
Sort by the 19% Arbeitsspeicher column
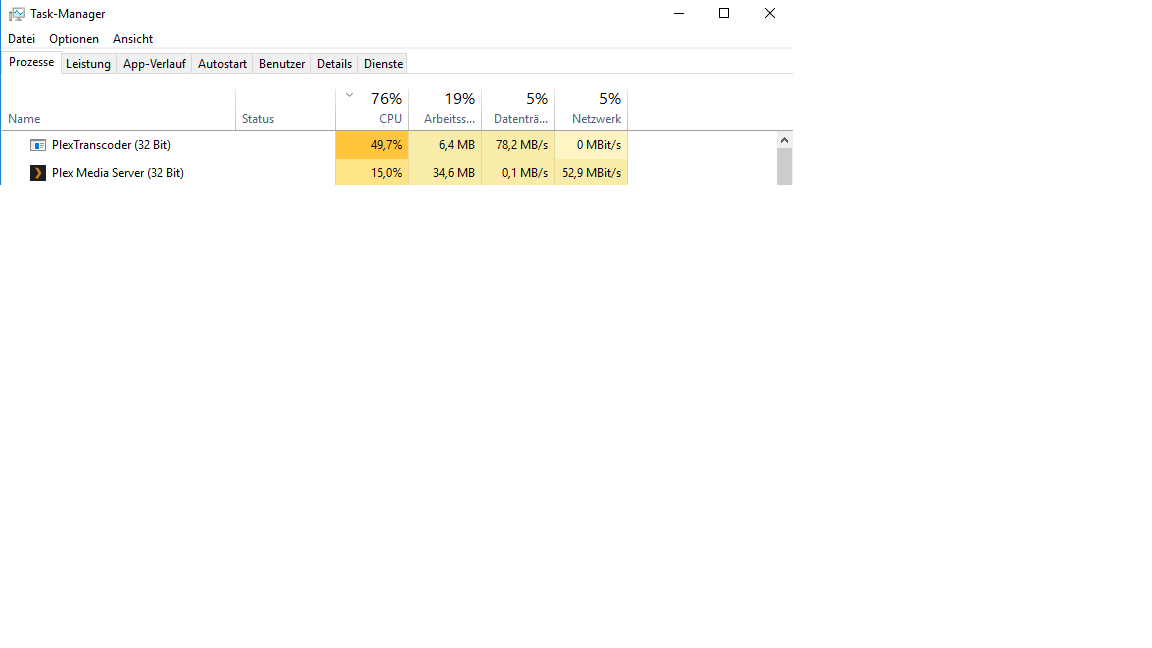click(445, 109)
